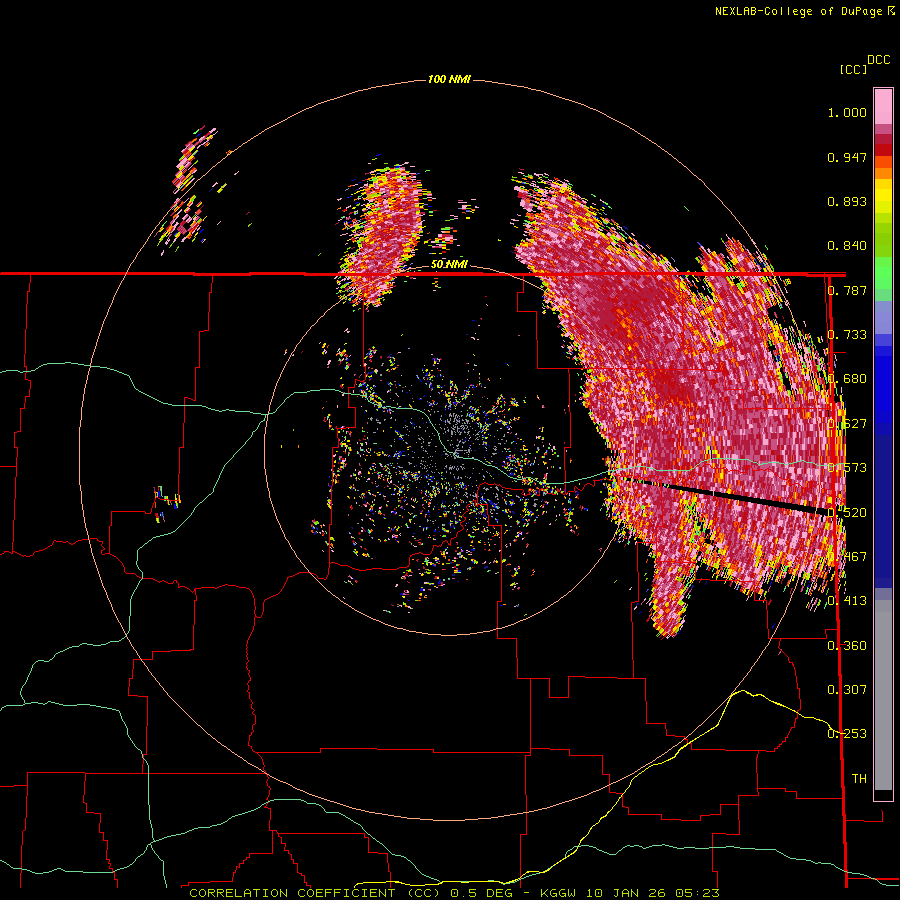This screenshot has height=900, width=900.
Task: Click the 0.733 value on the color scale
Action: click(847, 335)
